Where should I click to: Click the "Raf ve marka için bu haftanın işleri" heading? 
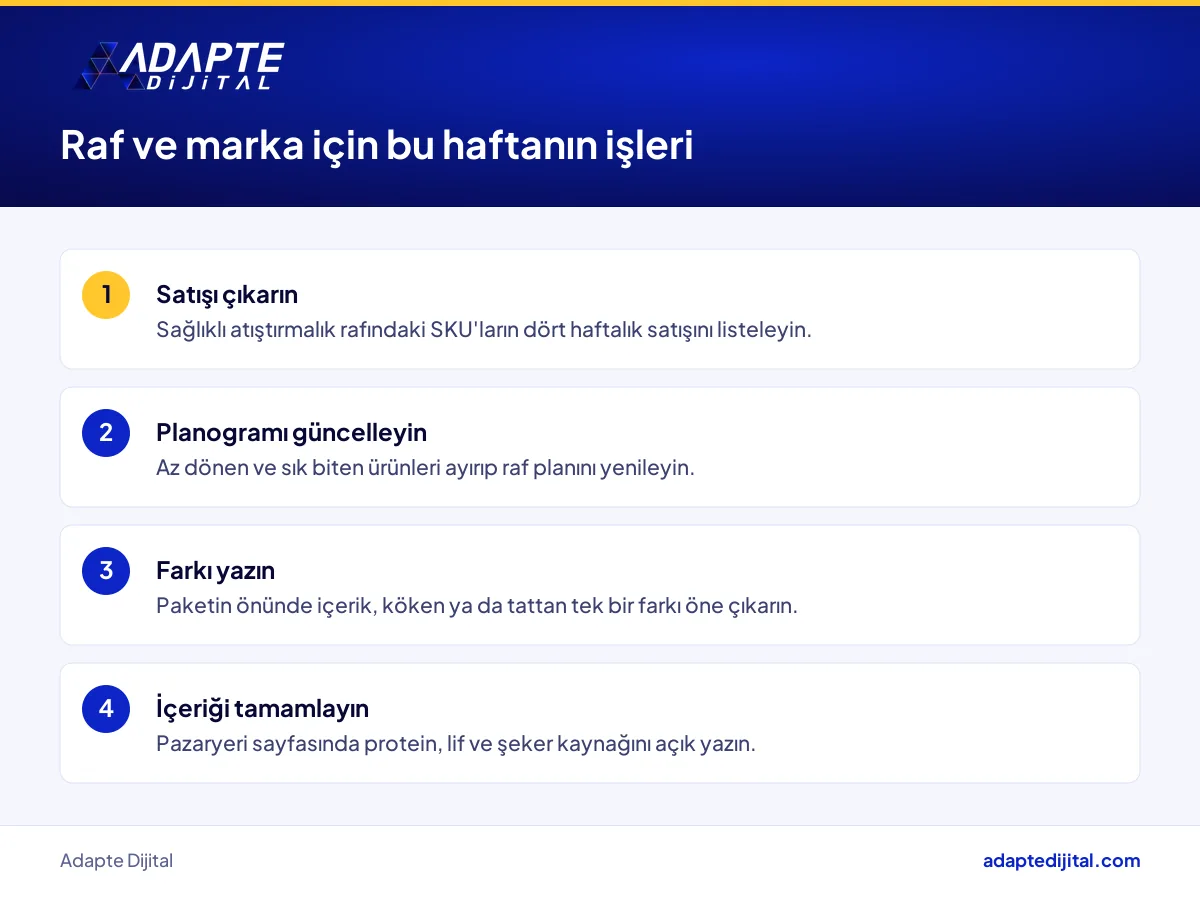click(x=377, y=145)
